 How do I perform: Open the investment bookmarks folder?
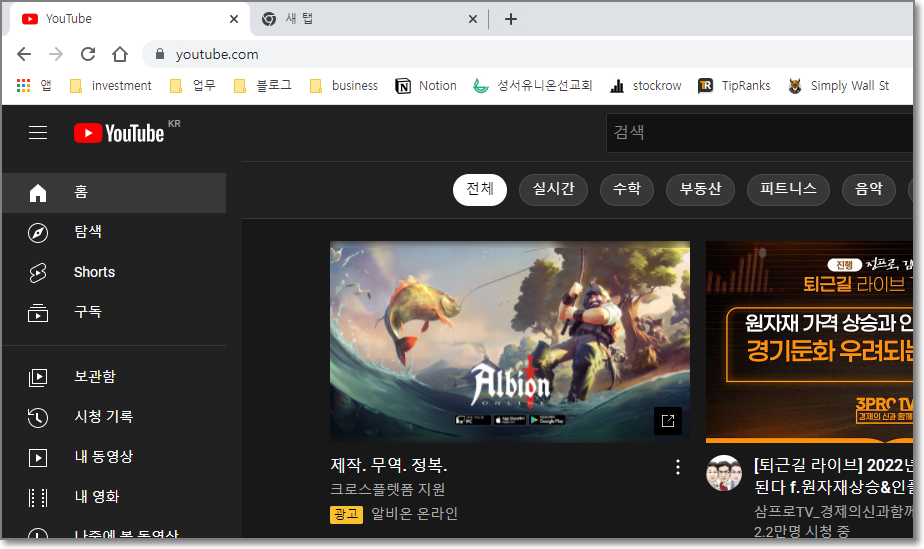pyautogui.click(x=111, y=86)
